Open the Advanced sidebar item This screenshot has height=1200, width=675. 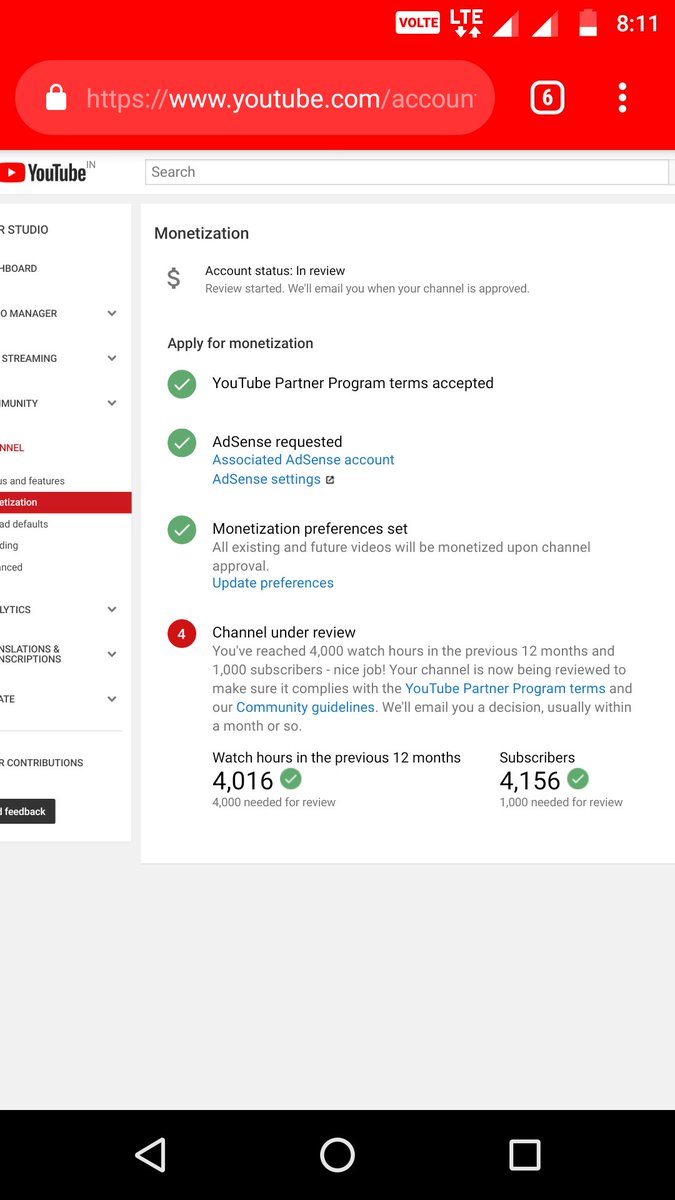pyautogui.click(x=12, y=567)
